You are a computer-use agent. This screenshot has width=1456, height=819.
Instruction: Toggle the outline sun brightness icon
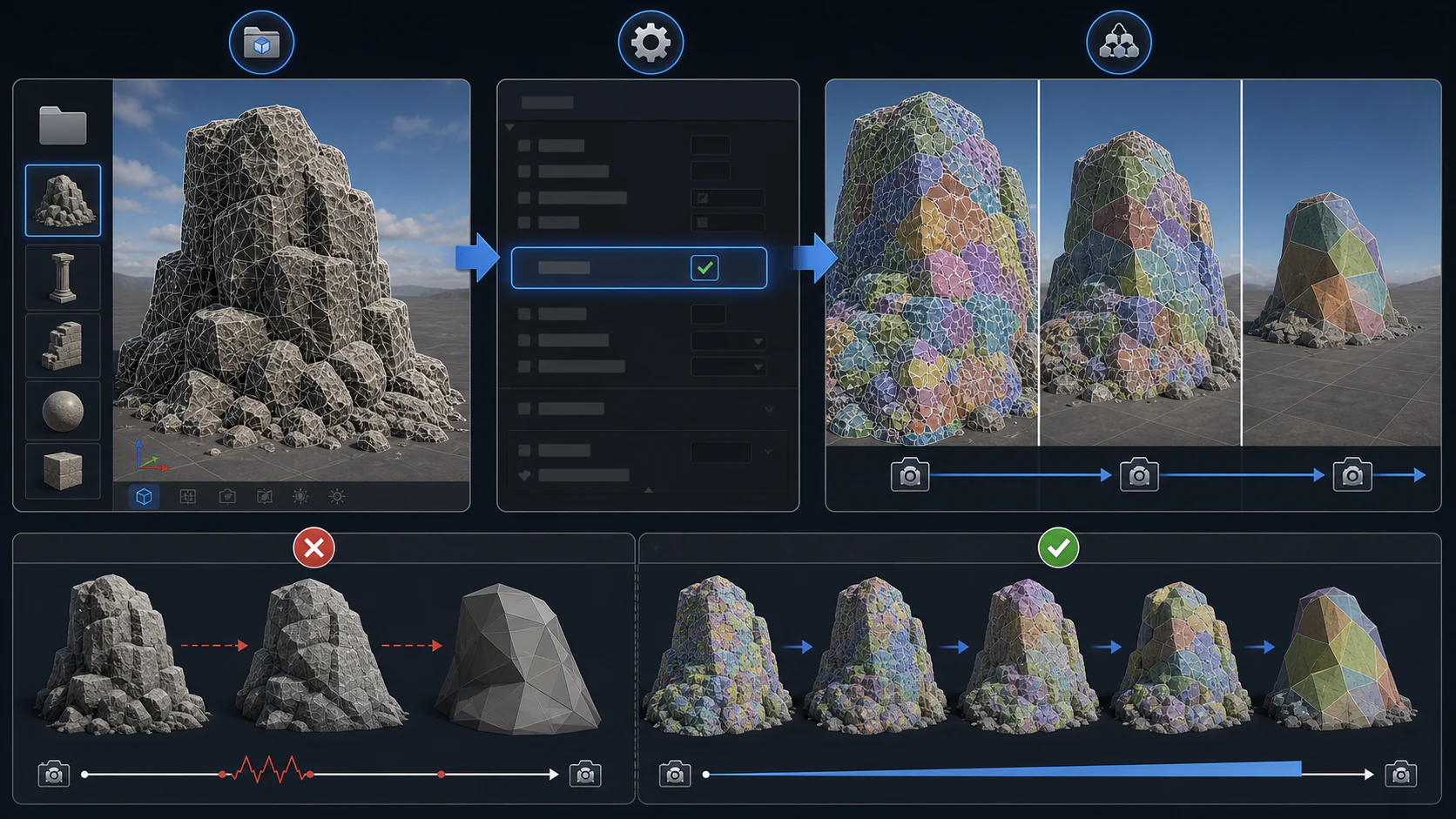coord(337,496)
